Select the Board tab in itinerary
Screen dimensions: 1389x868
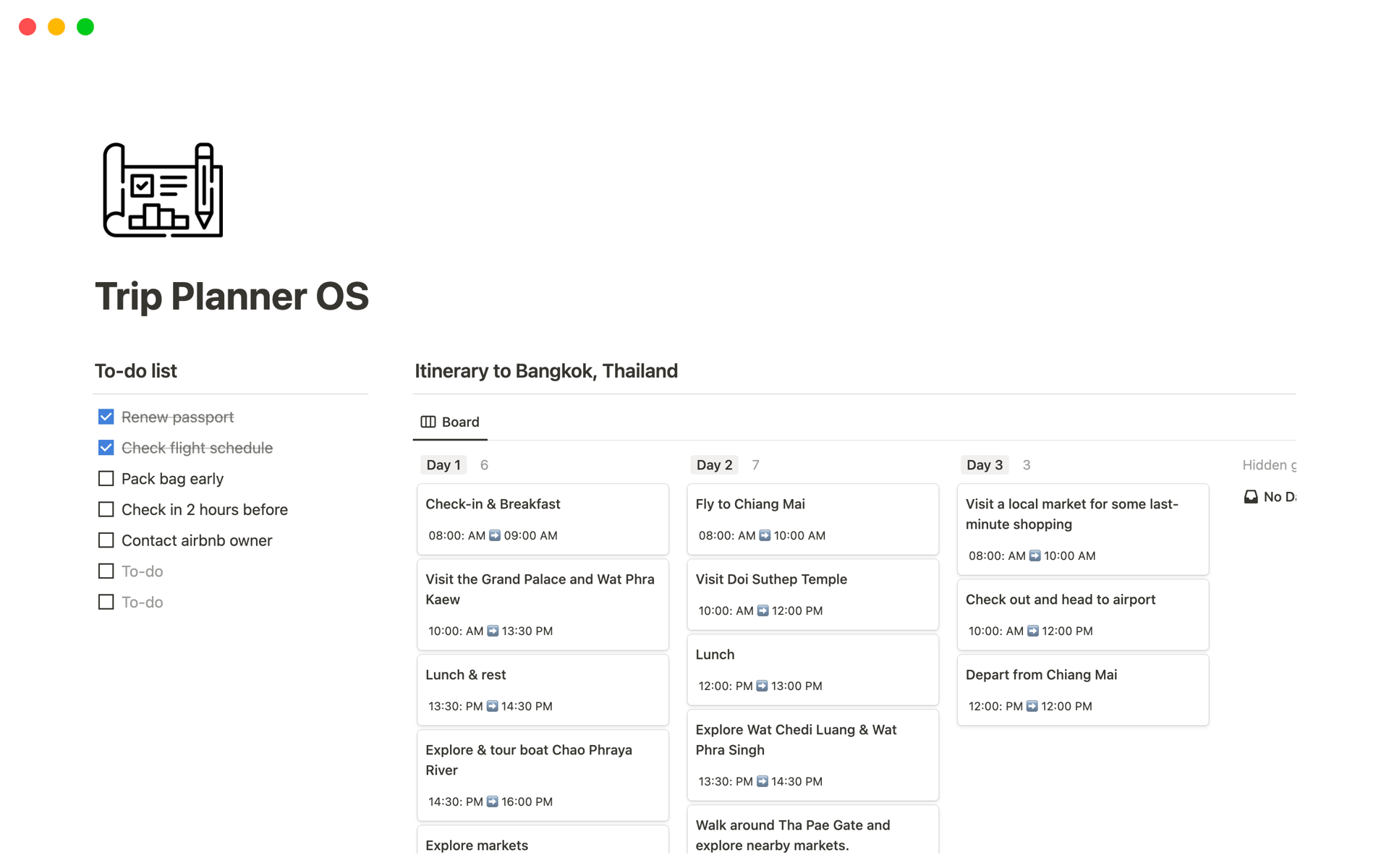pyautogui.click(x=451, y=421)
